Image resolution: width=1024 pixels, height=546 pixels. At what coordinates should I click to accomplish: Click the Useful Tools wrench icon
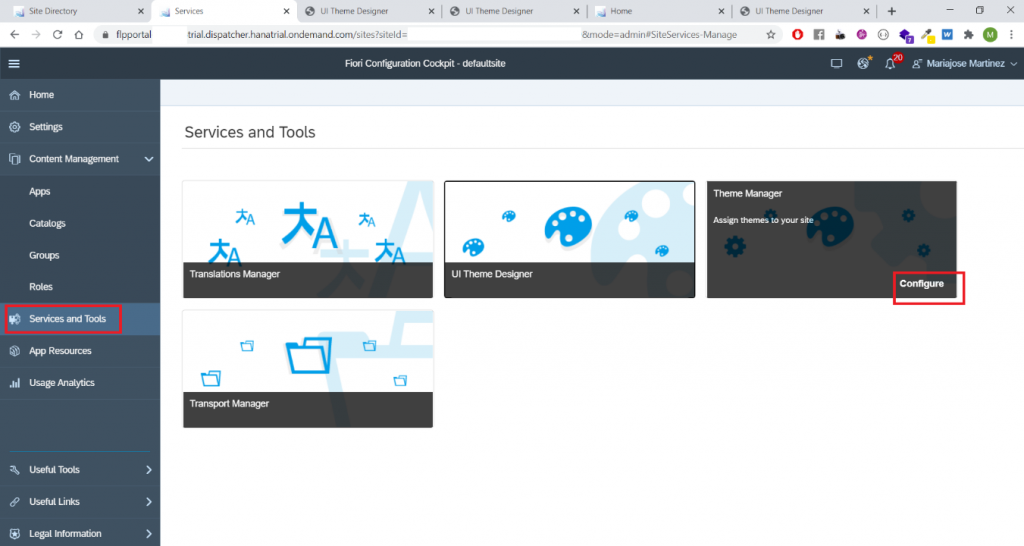pos(14,470)
